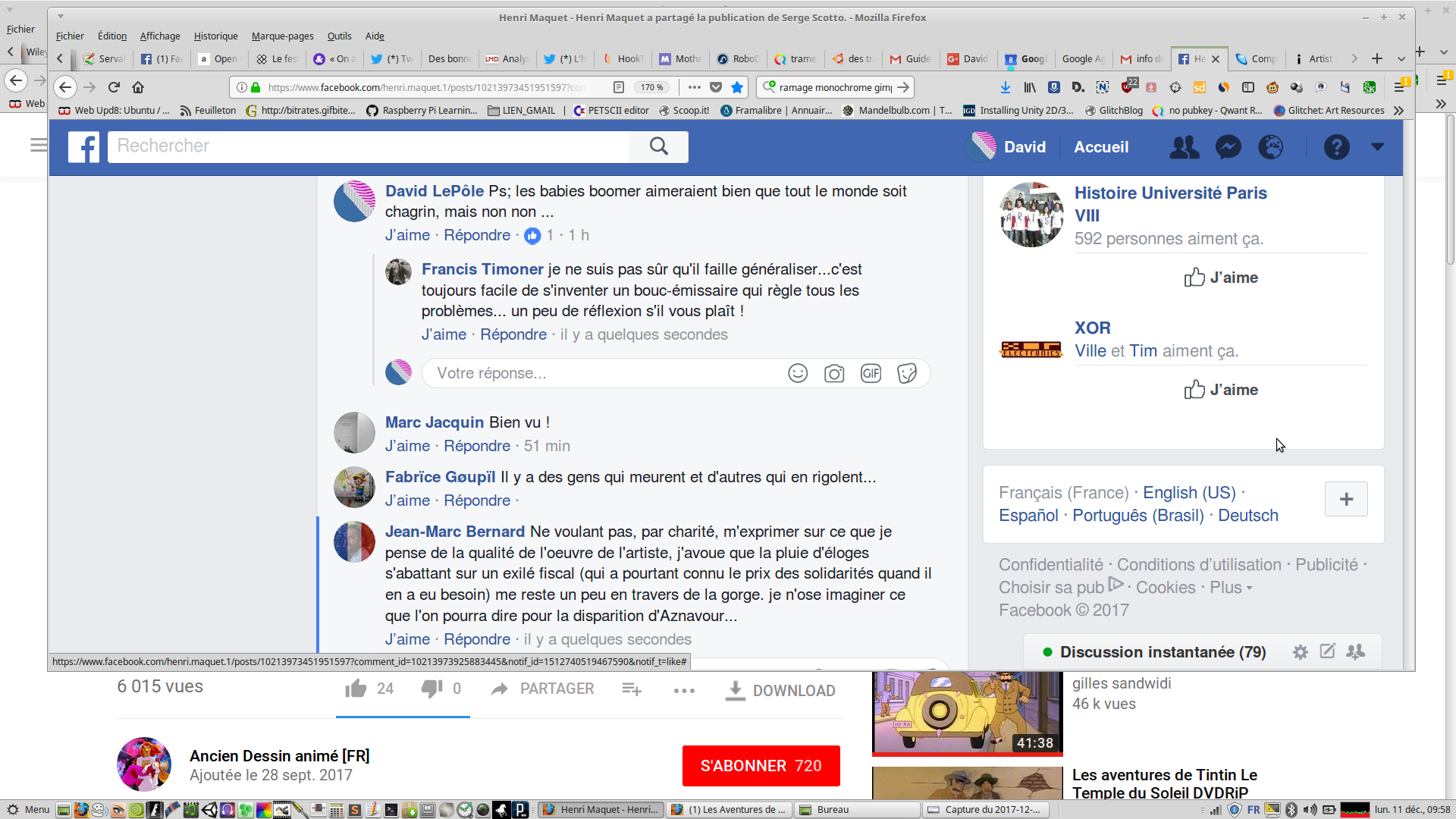Toggle the Firefox bookmark star
Screen dimensions: 1456x819
(736, 87)
